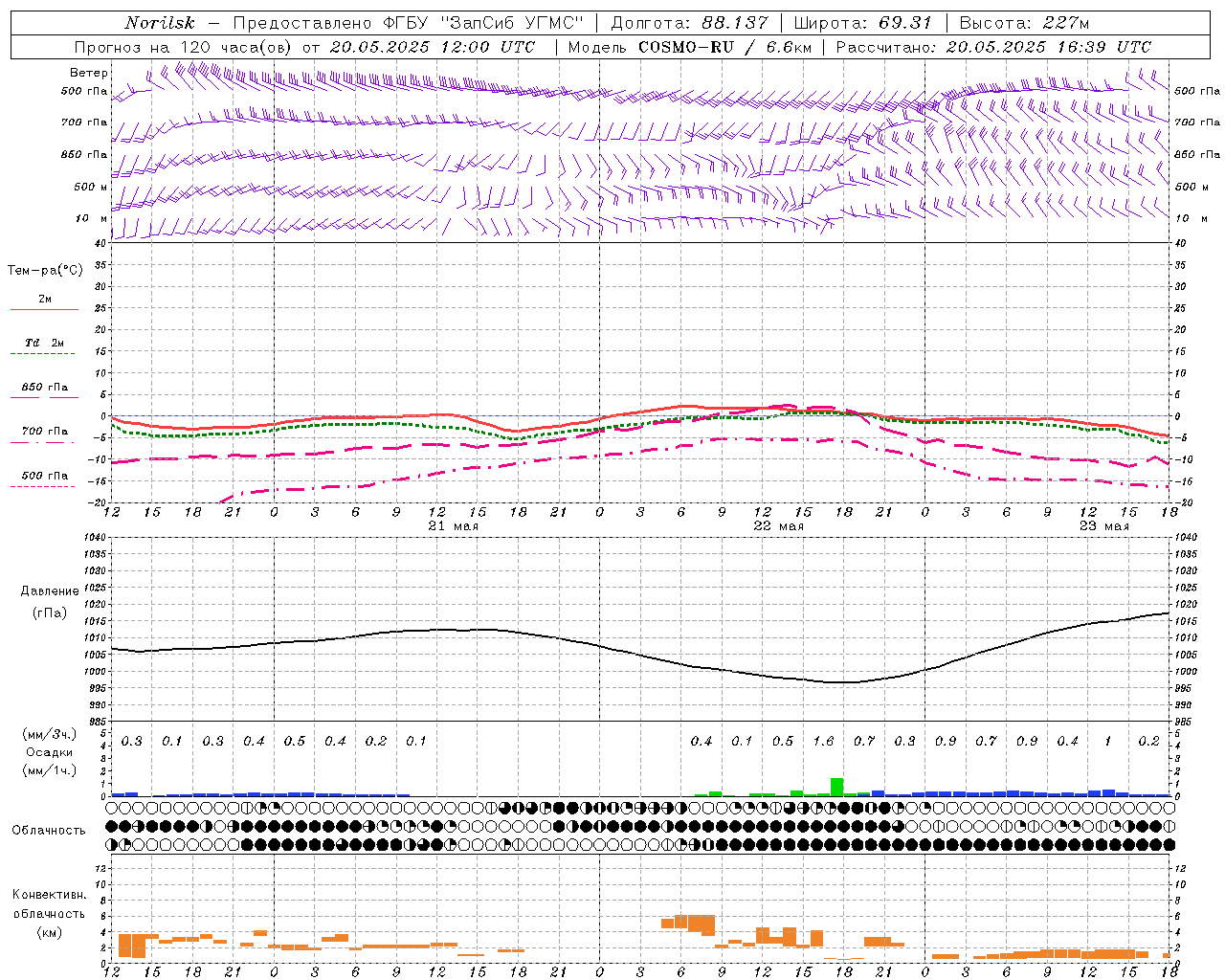Click the "(мм/1ч.)" precipitation unit label
This screenshot has width=1225, height=980.
(x=48, y=770)
